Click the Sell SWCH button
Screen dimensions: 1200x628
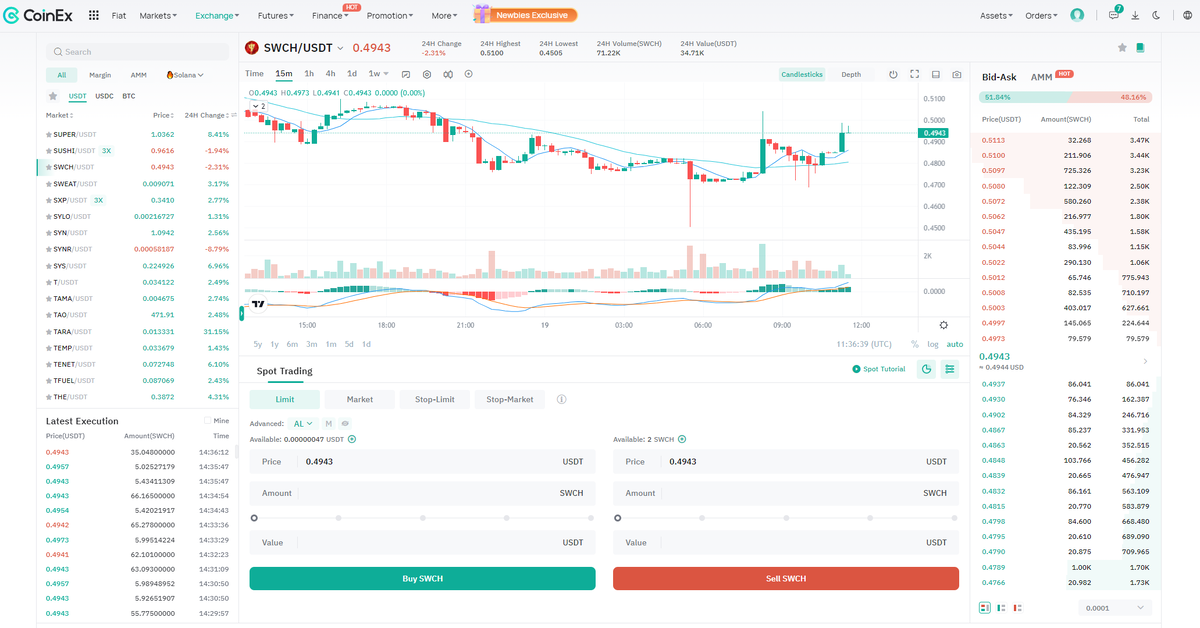tap(786, 579)
